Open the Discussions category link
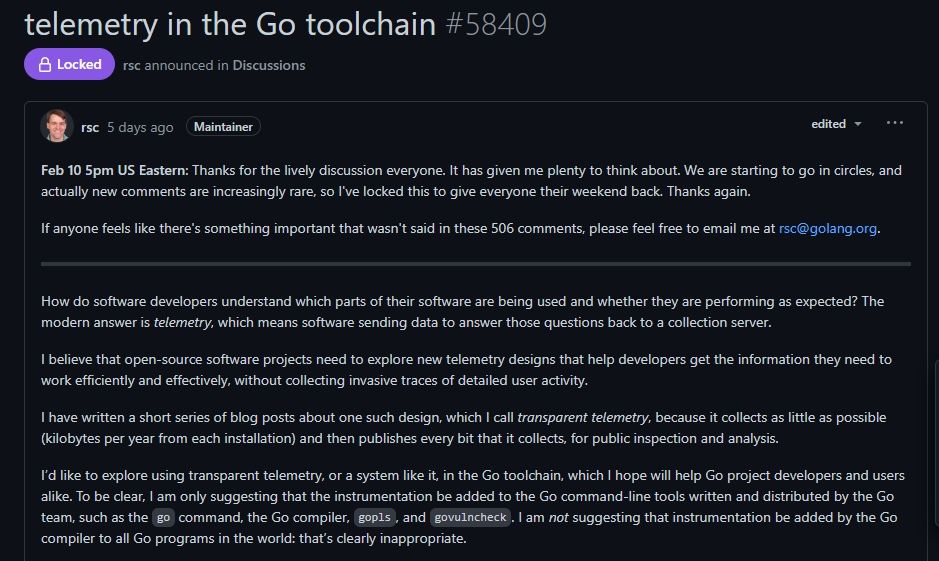The image size is (939, 561). pyautogui.click(x=269, y=65)
